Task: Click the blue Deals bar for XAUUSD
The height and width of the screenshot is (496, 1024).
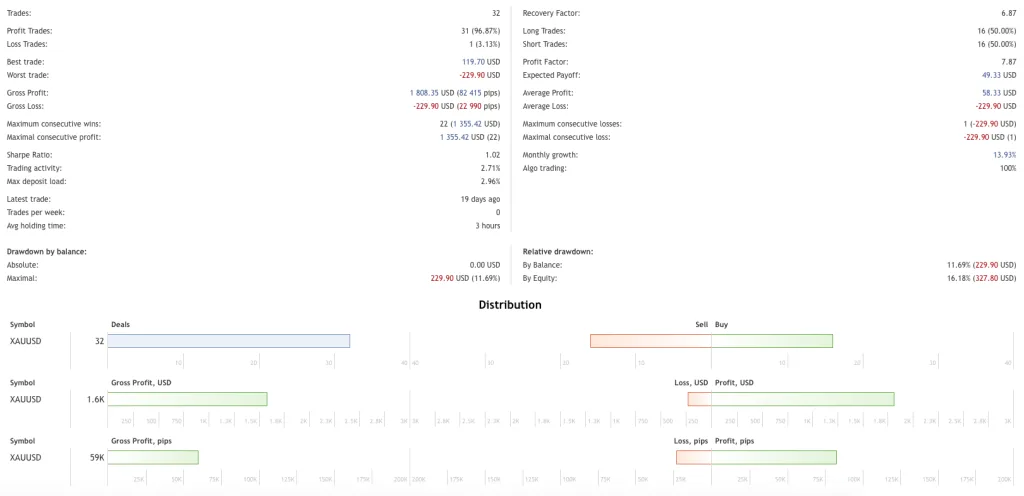Action: (x=229, y=341)
